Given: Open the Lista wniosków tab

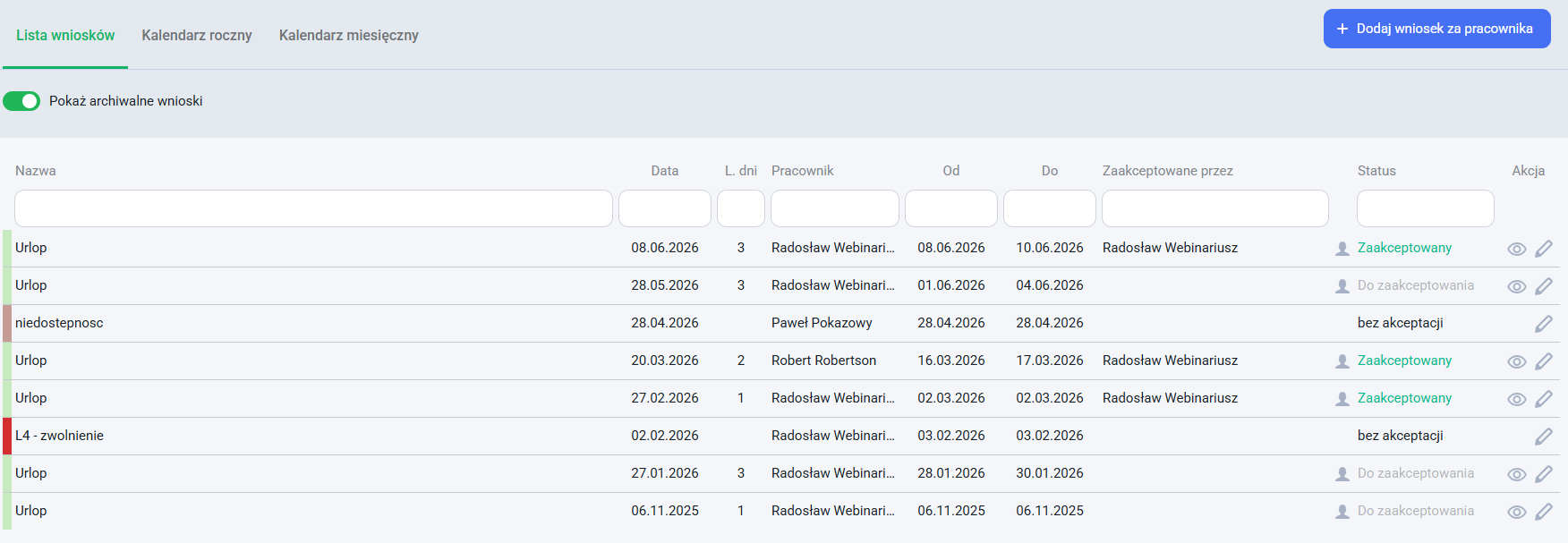Looking at the screenshot, I should tap(65, 35).
